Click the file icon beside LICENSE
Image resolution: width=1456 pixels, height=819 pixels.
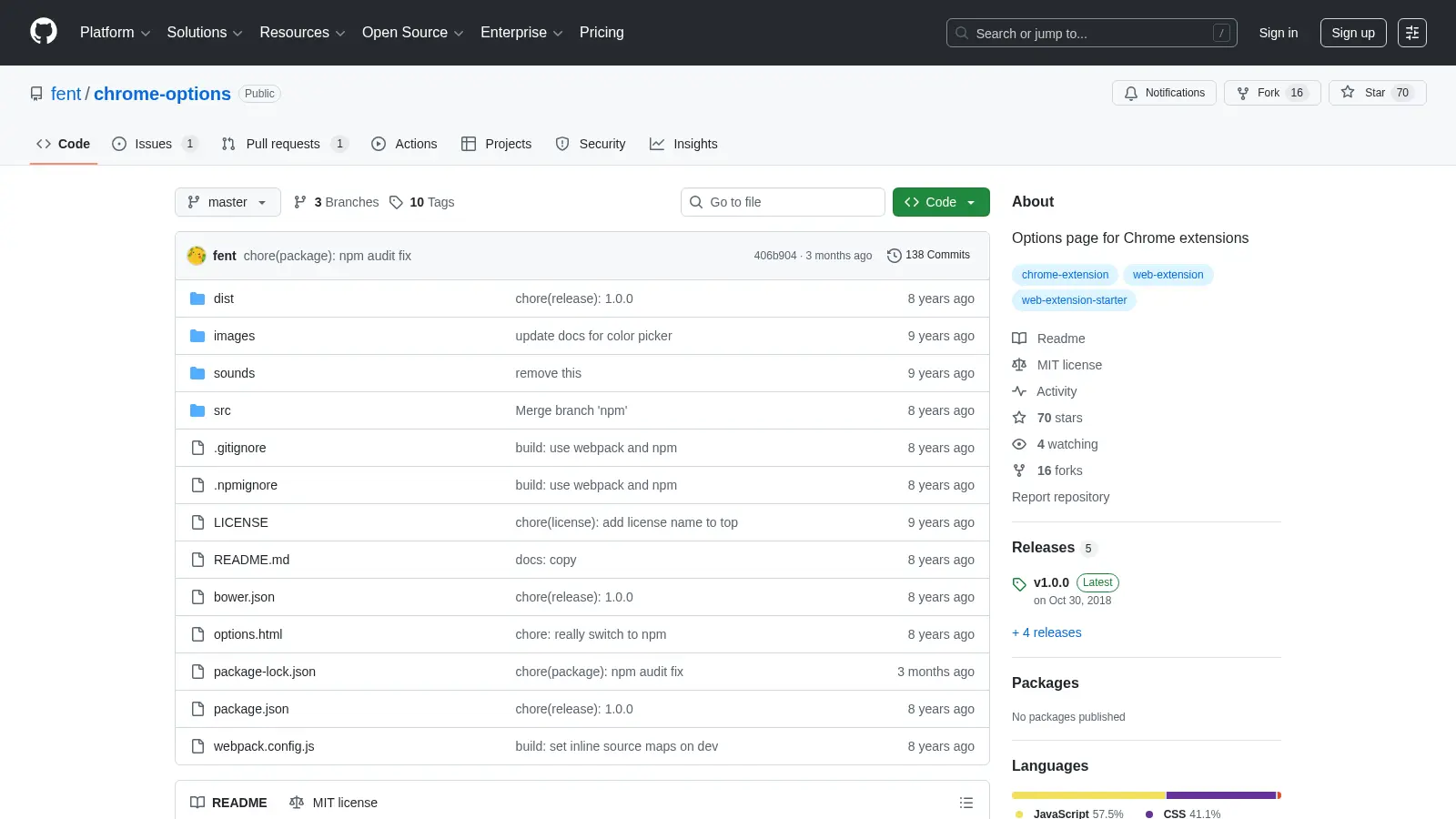point(197,522)
